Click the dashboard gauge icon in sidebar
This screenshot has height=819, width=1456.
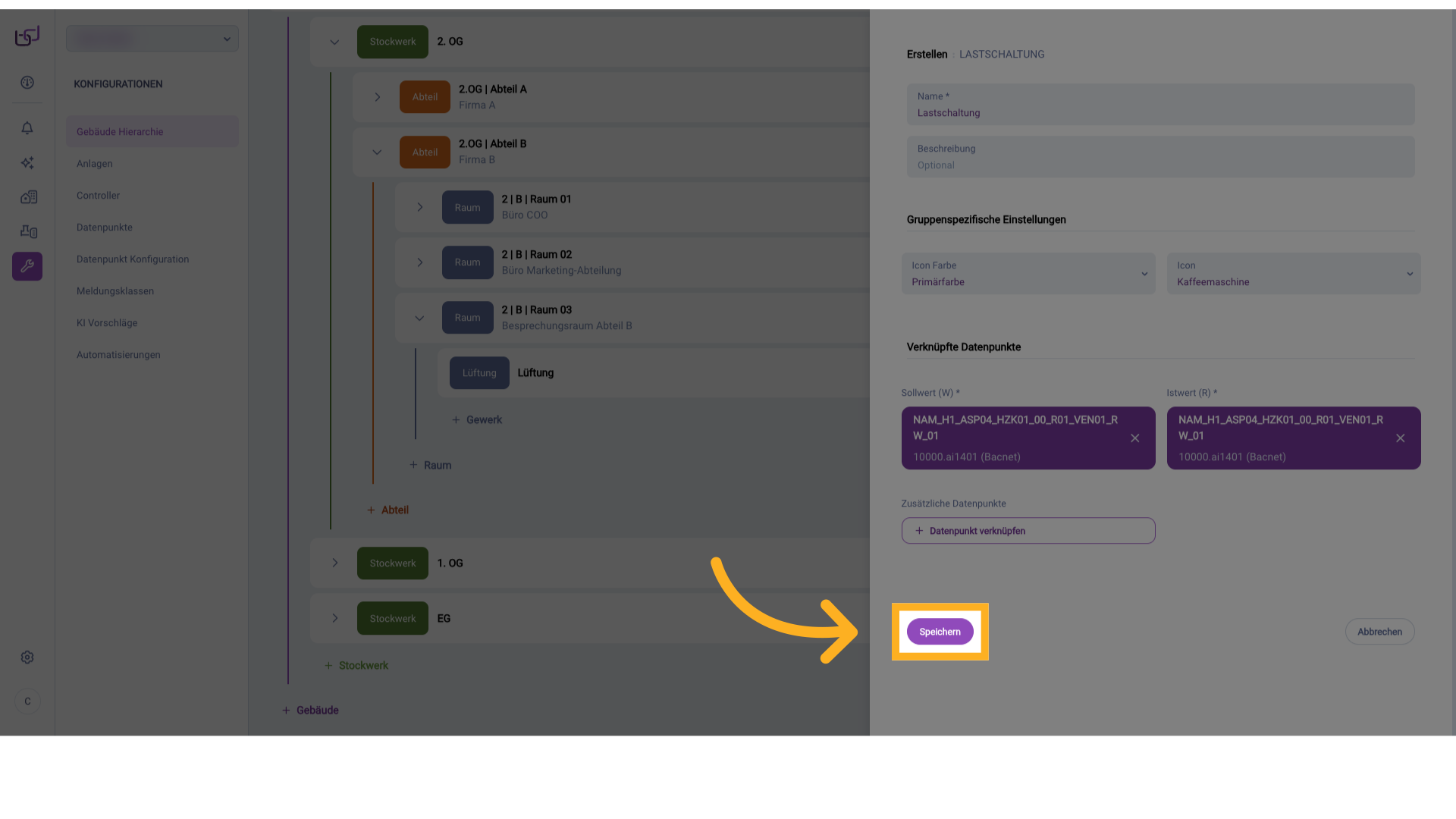point(27,83)
